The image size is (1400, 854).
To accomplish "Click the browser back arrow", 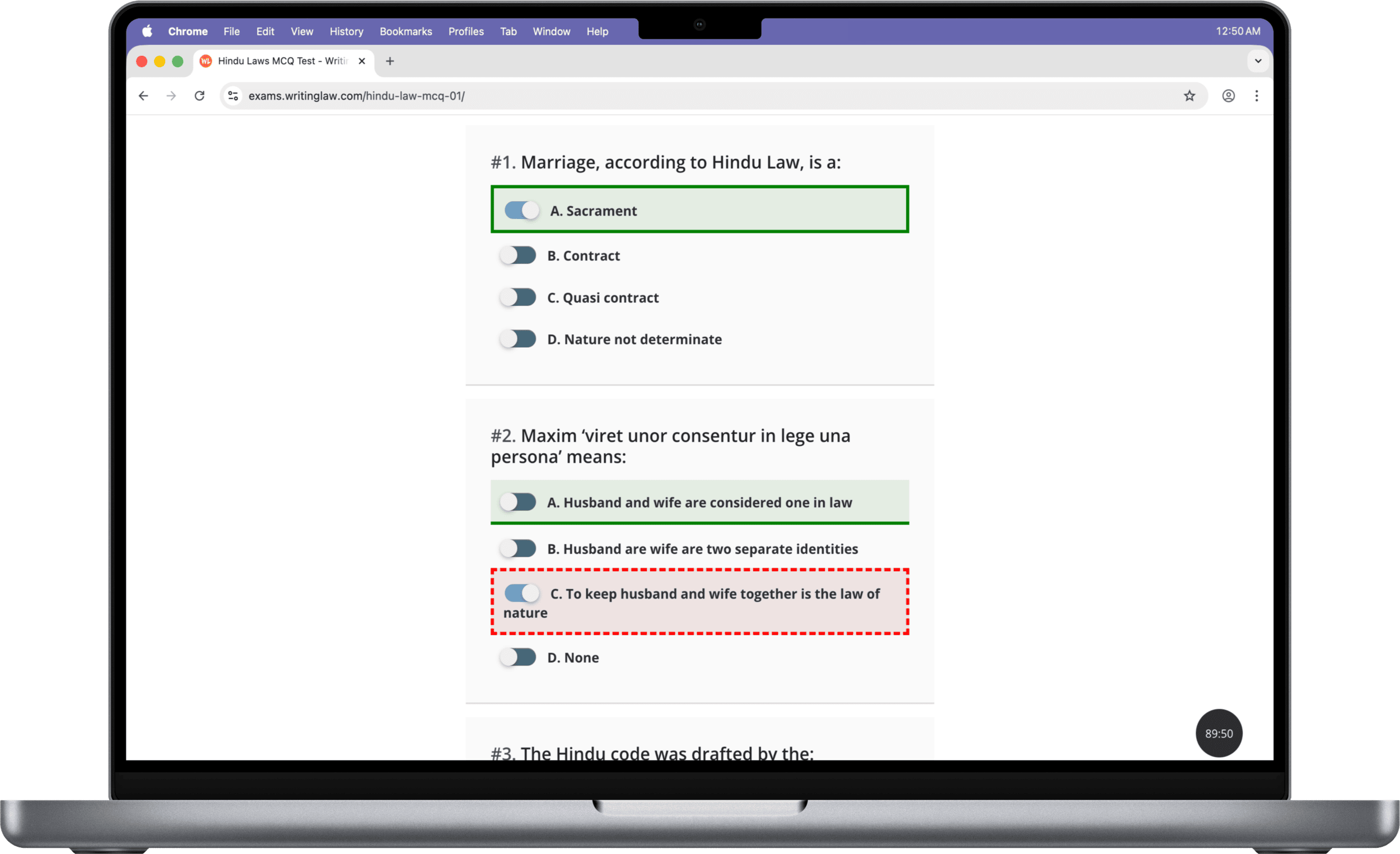I will [143, 96].
